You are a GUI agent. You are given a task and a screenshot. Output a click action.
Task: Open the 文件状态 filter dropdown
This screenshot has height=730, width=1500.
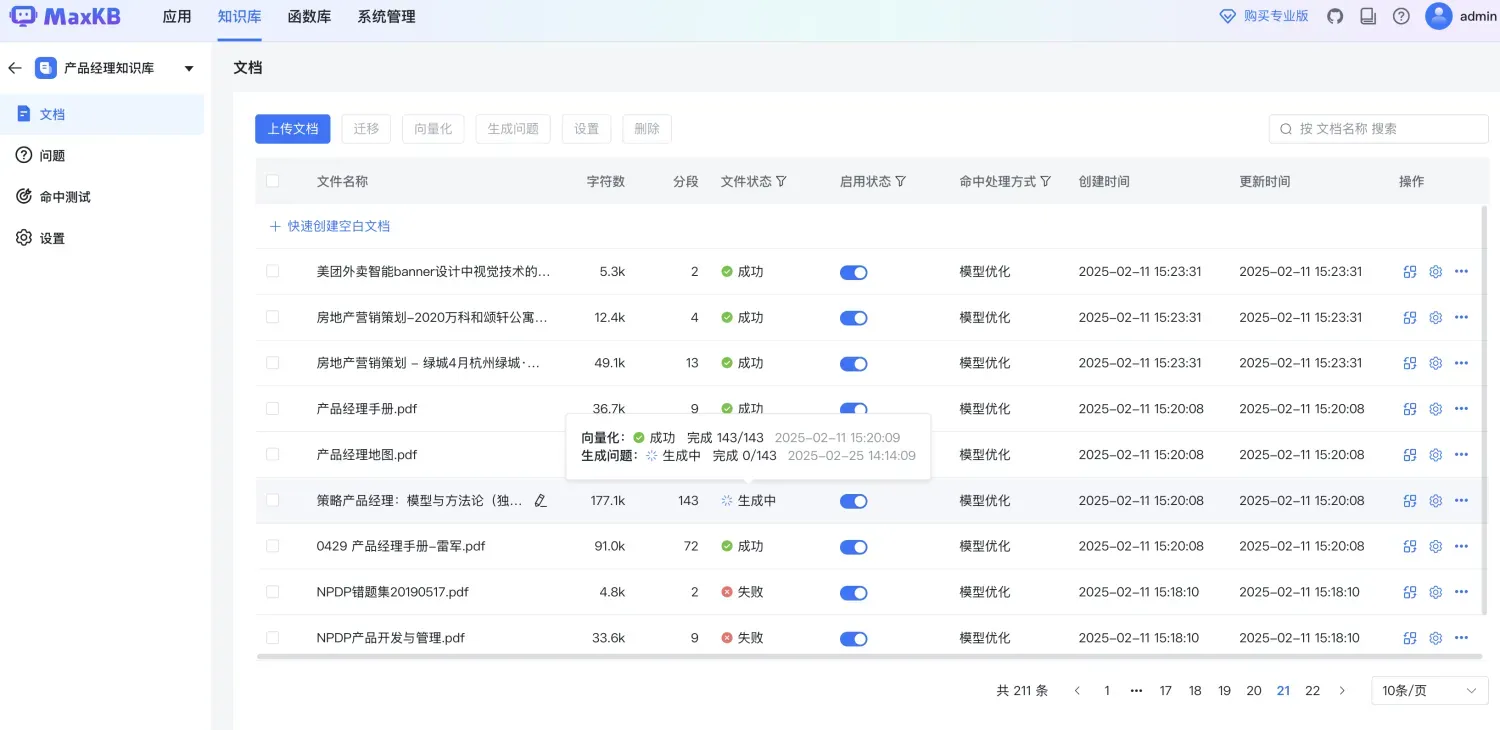tap(780, 181)
